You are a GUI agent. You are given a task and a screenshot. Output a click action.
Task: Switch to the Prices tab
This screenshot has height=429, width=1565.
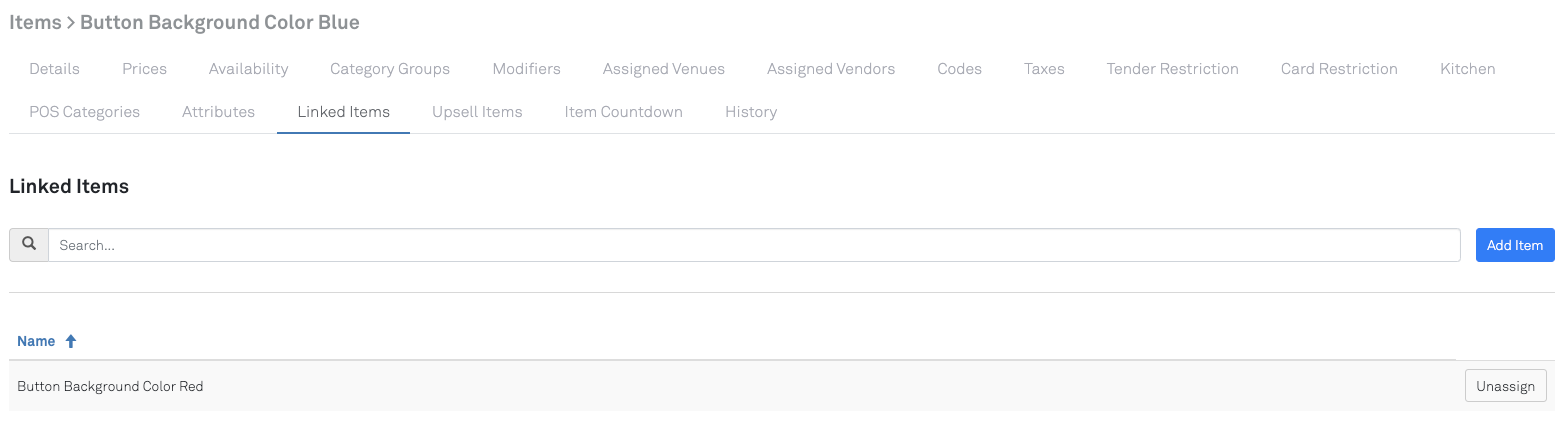[144, 69]
